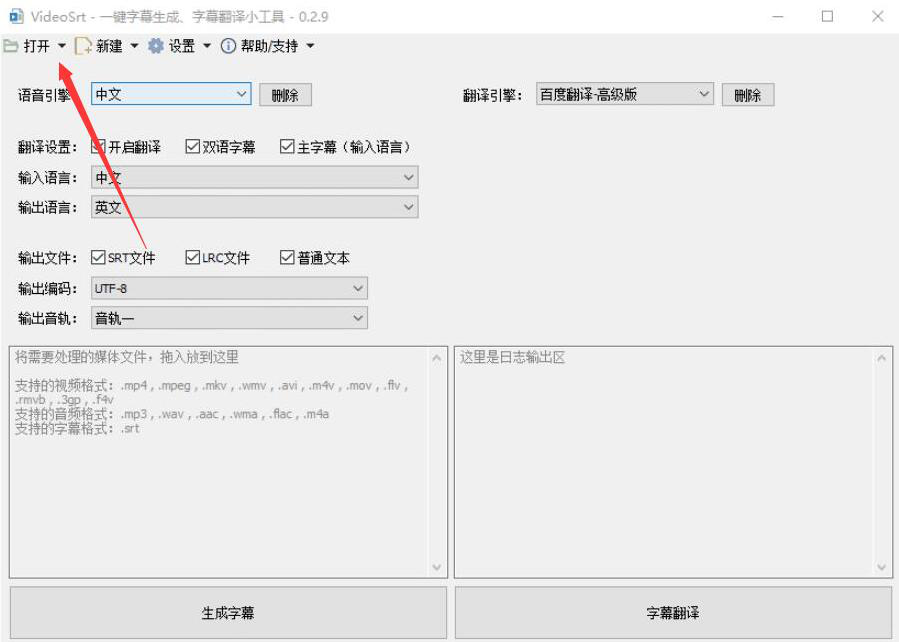The width and height of the screenshot is (899, 642).
Task: Click the 字幕翻译 button
Action: coord(673,613)
